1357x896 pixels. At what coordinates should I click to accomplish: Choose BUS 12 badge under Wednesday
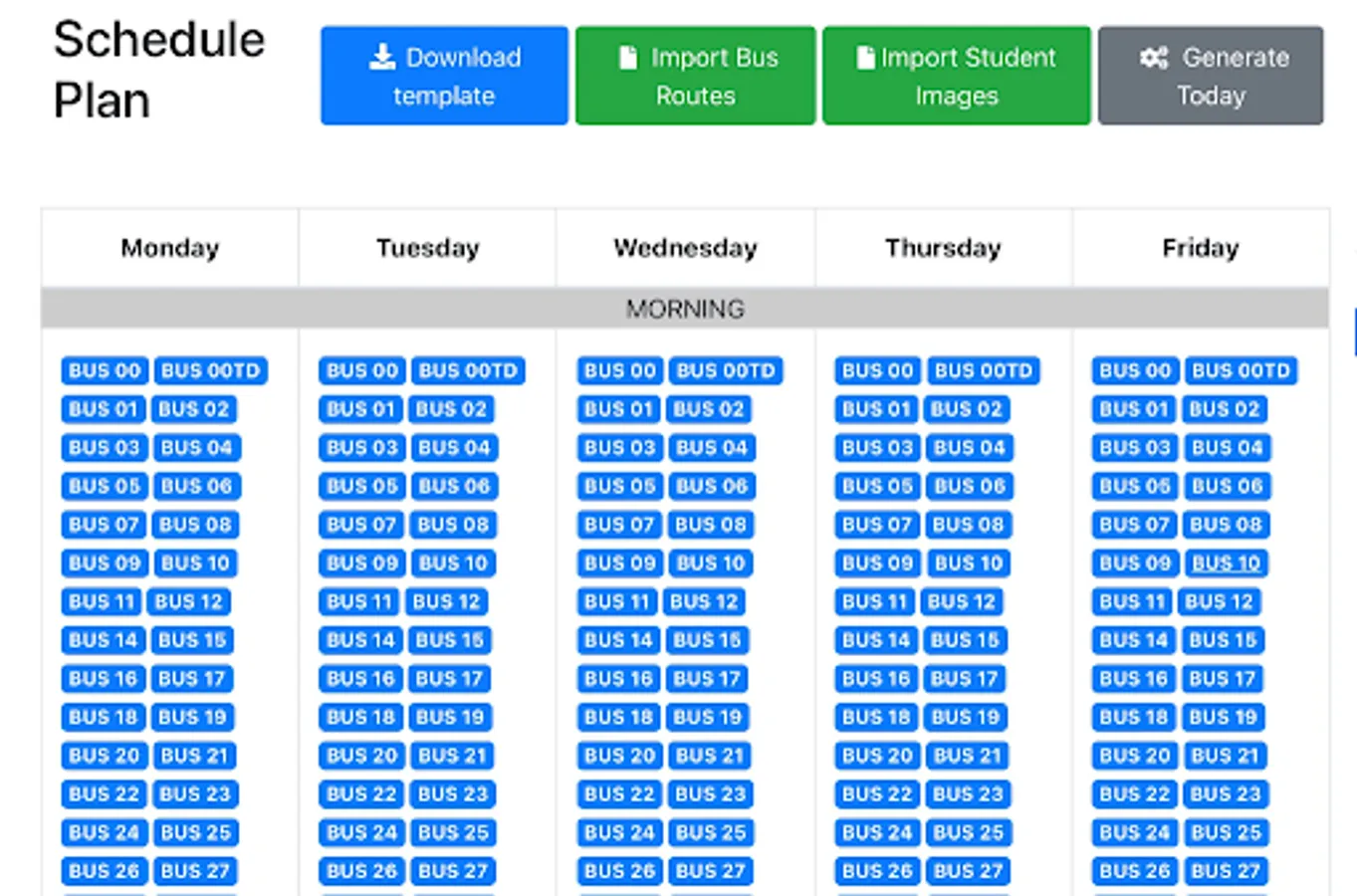(x=704, y=602)
